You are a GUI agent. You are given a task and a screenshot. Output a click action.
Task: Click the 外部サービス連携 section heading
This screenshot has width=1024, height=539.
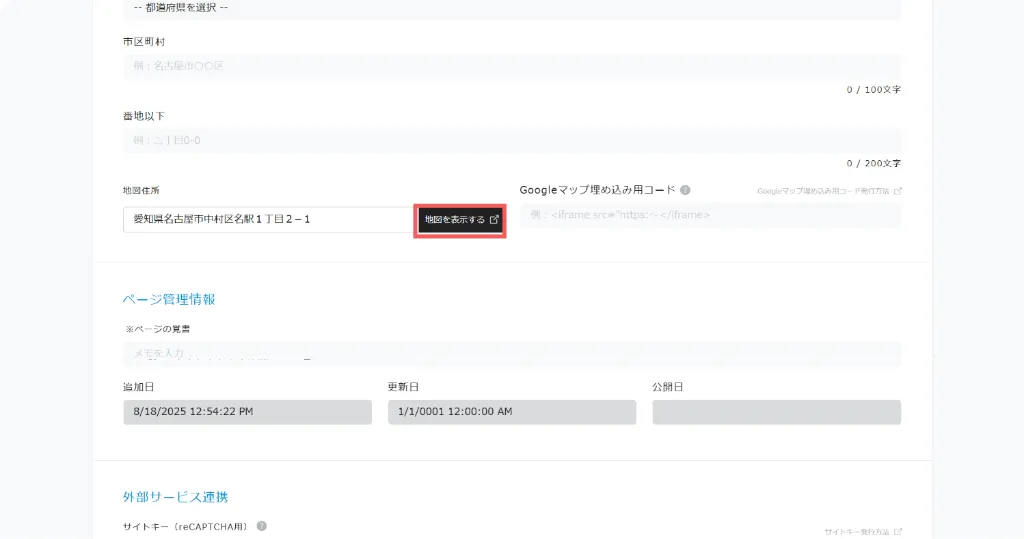tap(176, 497)
